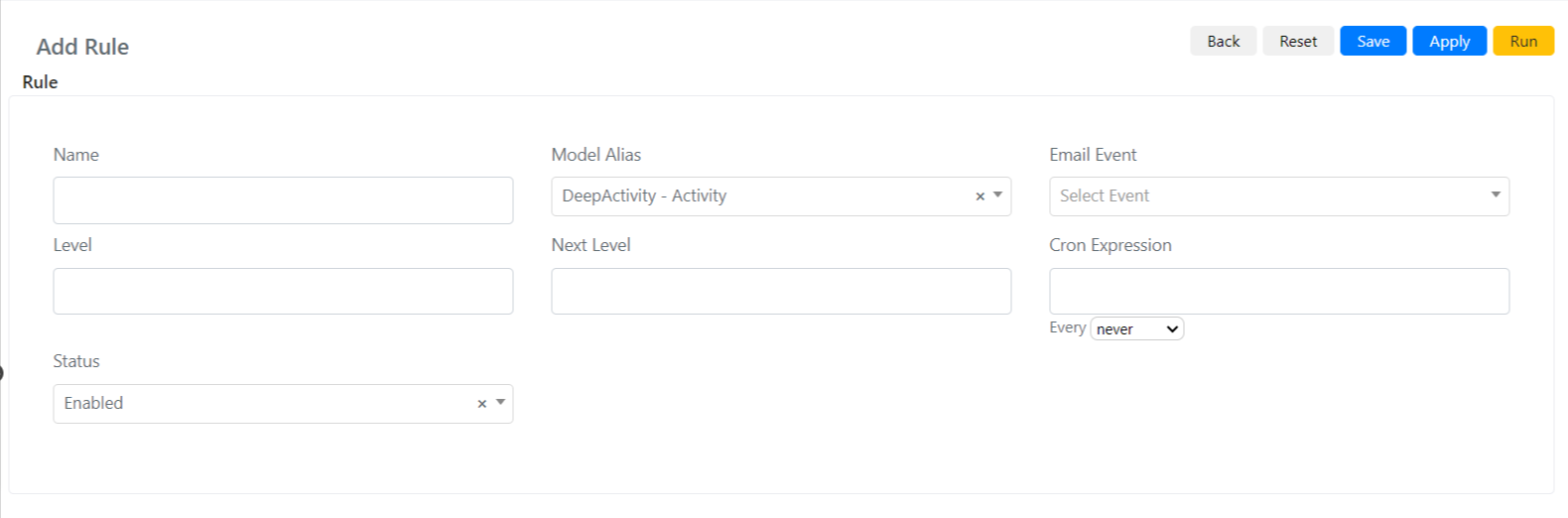The height and width of the screenshot is (518, 1568).
Task: Select the DeepActivity - Activity value text
Action: coord(644,195)
